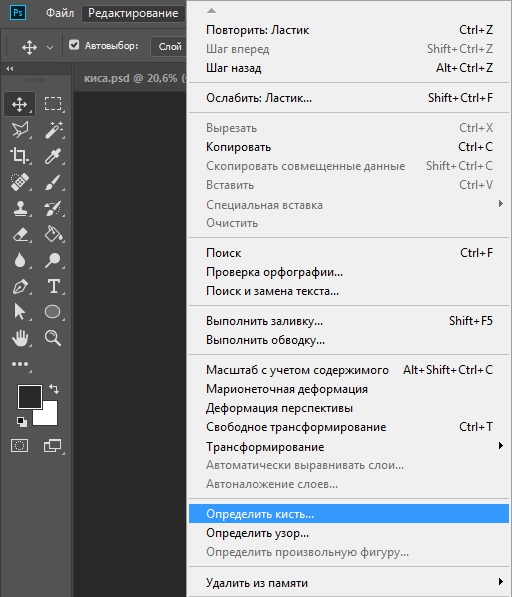Activate the Crop tool
The height and width of the screenshot is (597, 512).
pos(19,156)
